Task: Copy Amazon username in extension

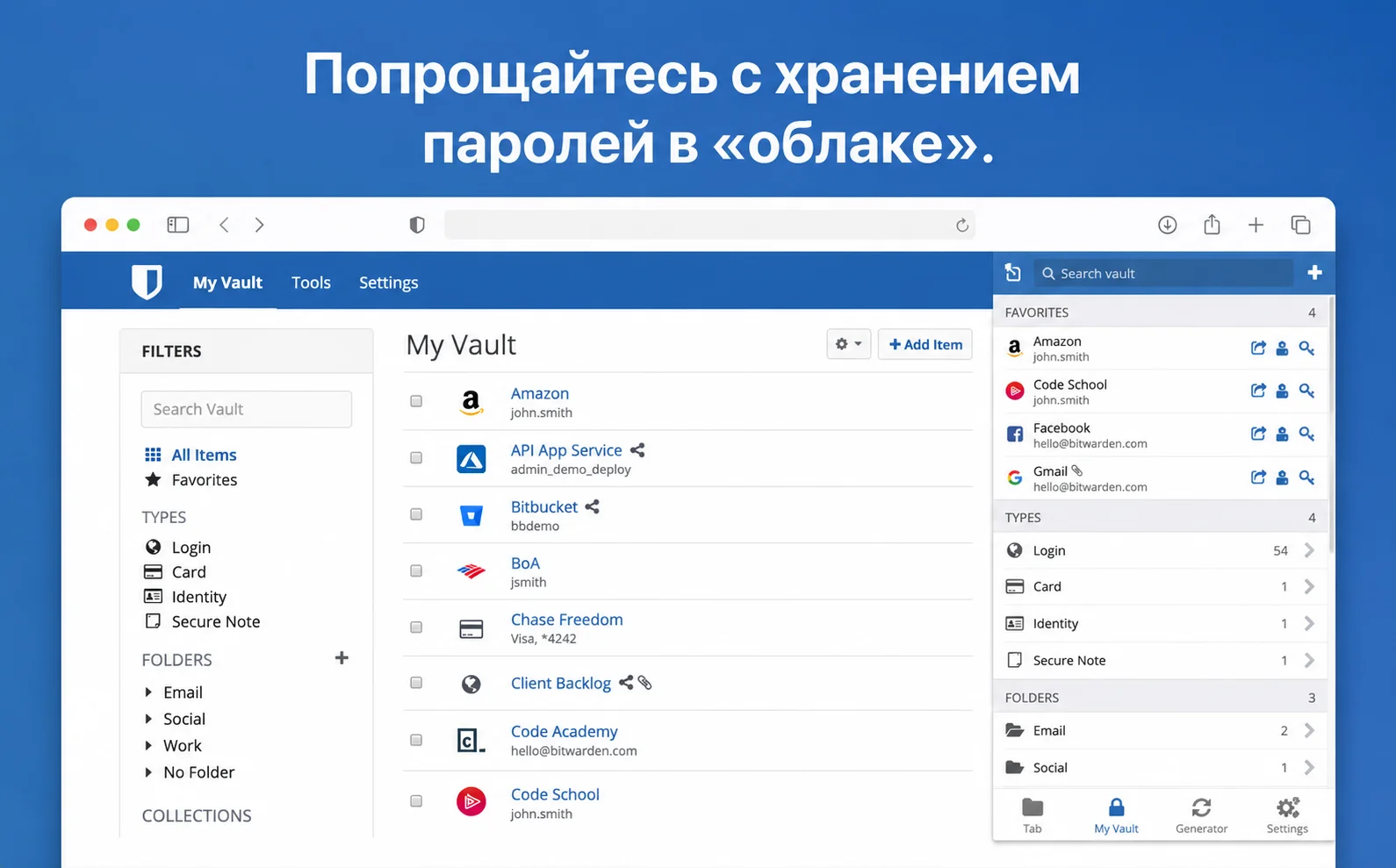Action: click(x=1282, y=348)
